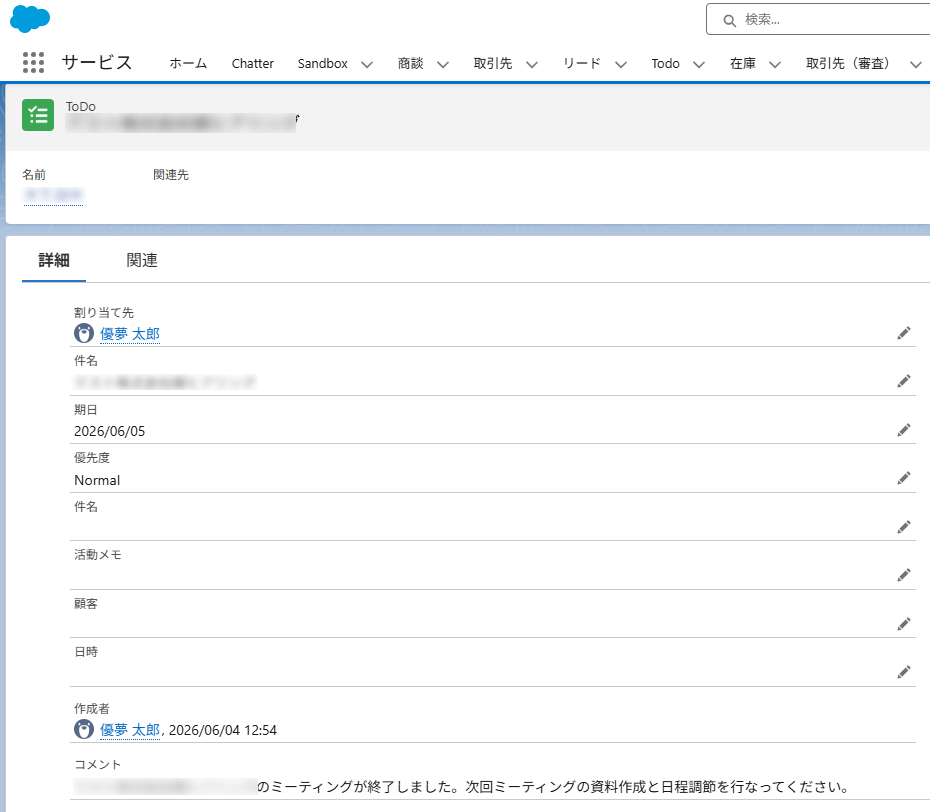Click the 日時 field label
The height and width of the screenshot is (812, 930).
(86, 651)
